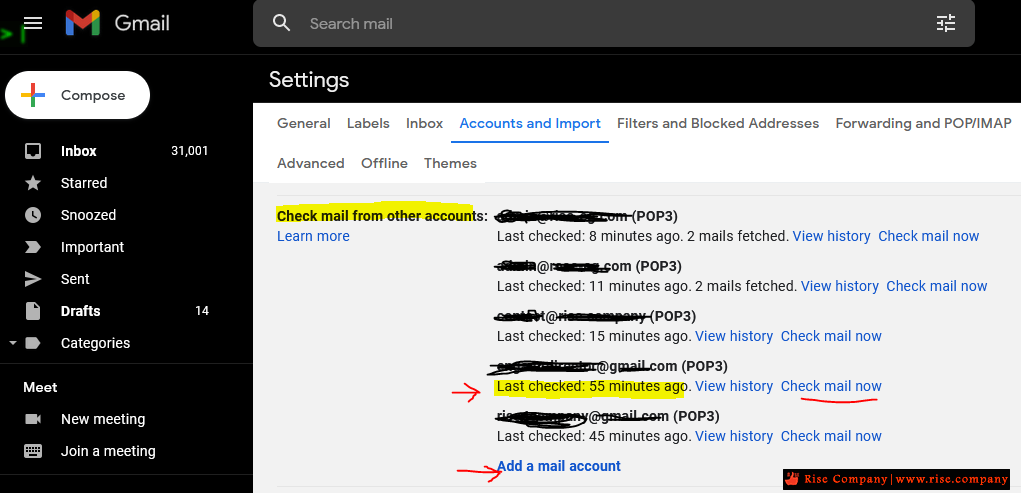Screen dimensions: 1021x493
Task: Click the Settings page heading
Action: point(309,80)
